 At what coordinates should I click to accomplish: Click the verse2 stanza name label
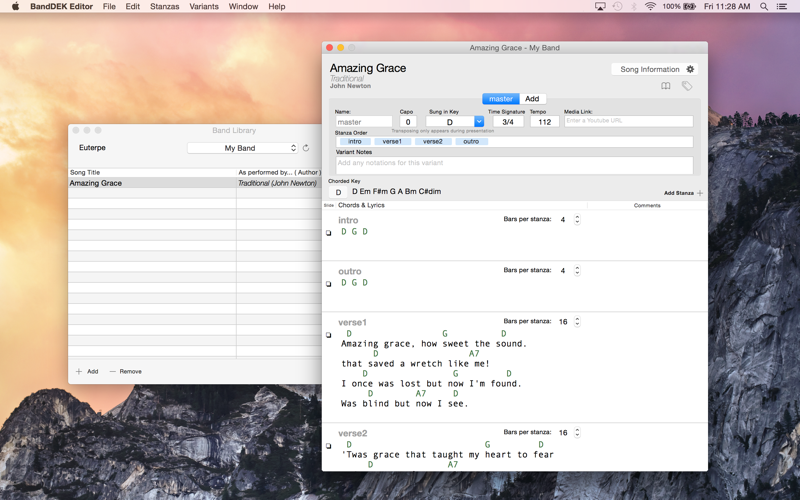coord(353,433)
